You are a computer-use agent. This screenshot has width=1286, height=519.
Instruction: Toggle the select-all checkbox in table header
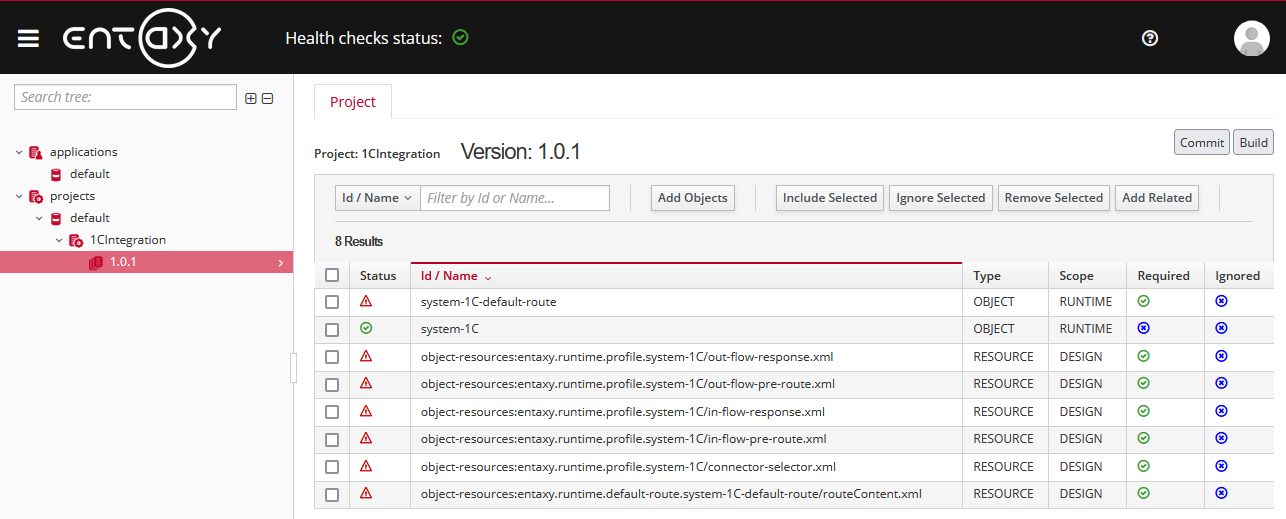click(x=332, y=275)
